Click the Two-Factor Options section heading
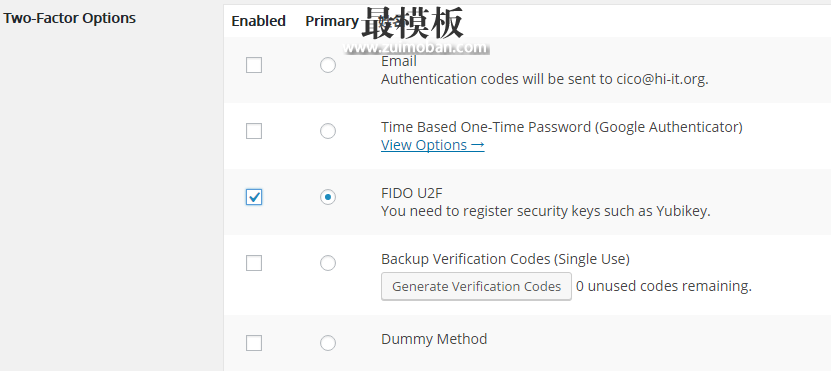This screenshot has width=831, height=371. click(70, 18)
